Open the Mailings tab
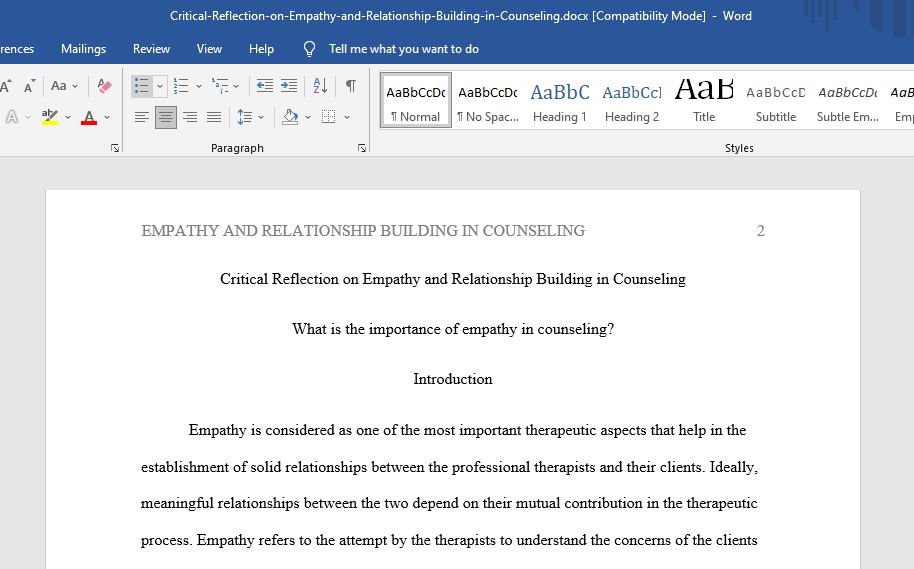 coord(83,49)
